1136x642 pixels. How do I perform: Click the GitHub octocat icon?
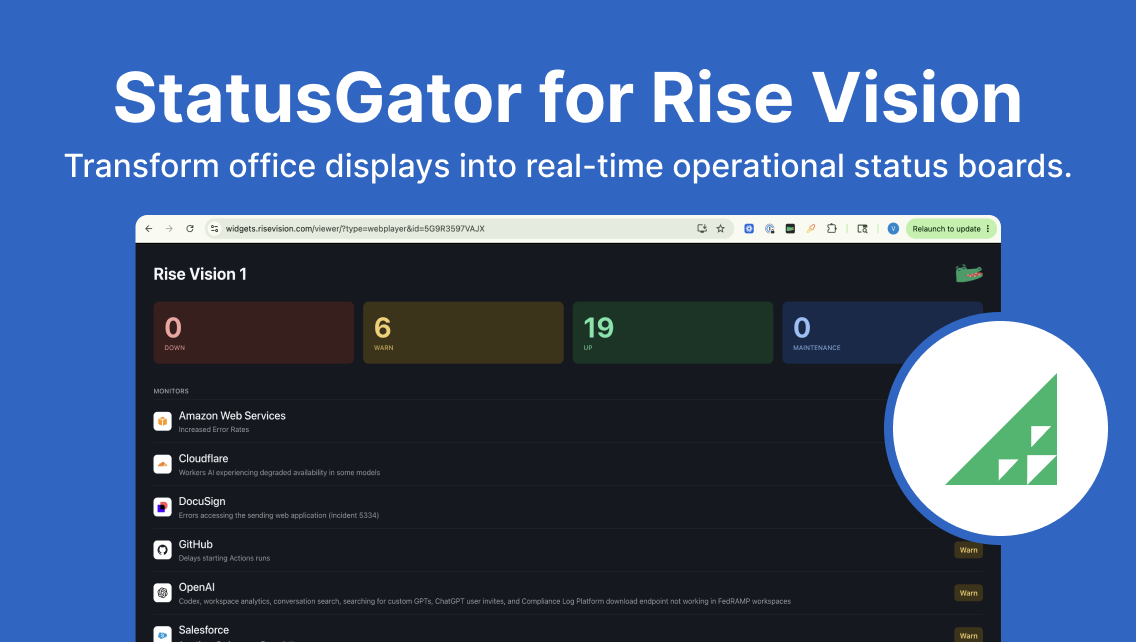tap(162, 550)
